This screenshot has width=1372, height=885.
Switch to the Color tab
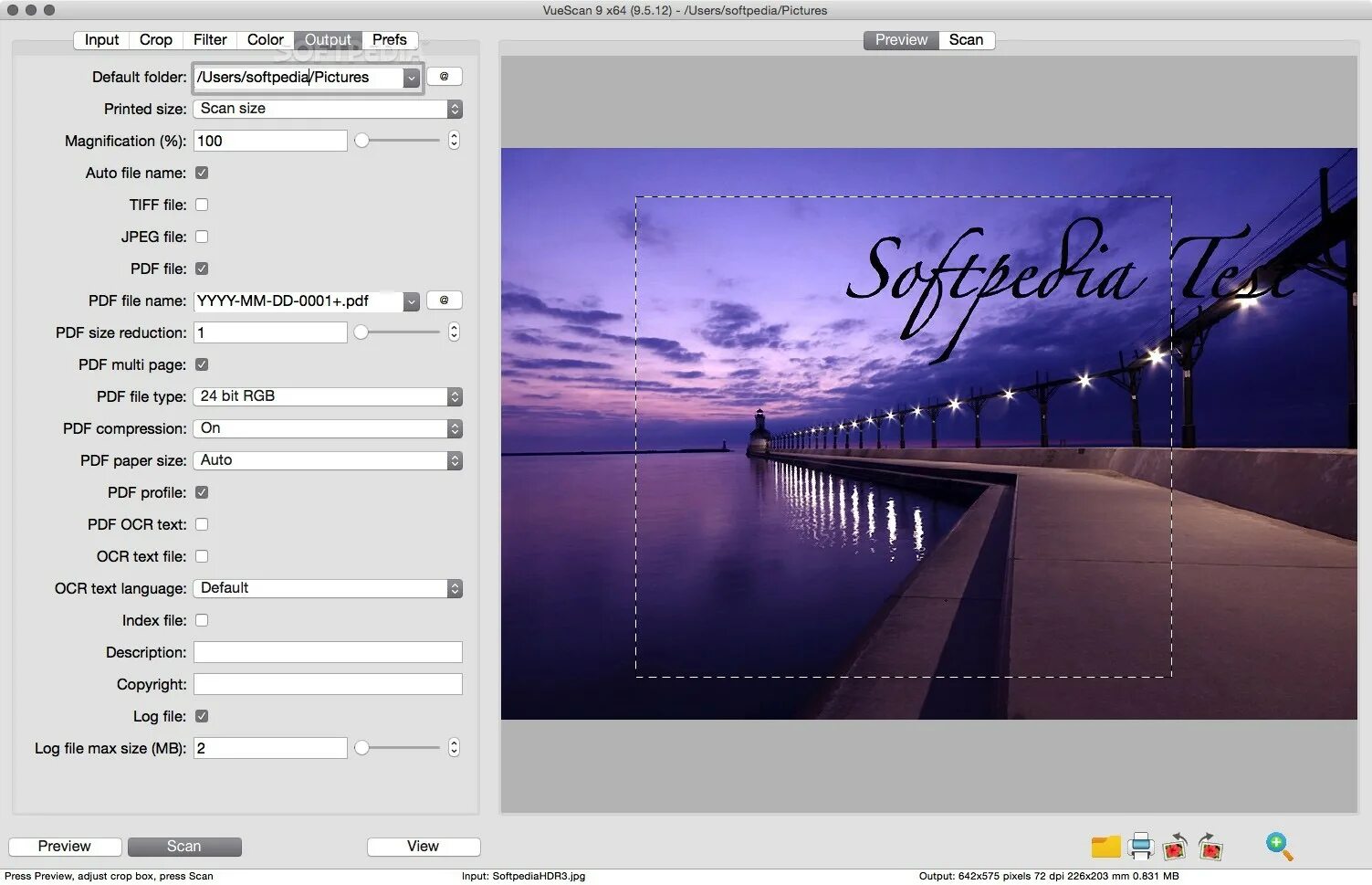(266, 40)
